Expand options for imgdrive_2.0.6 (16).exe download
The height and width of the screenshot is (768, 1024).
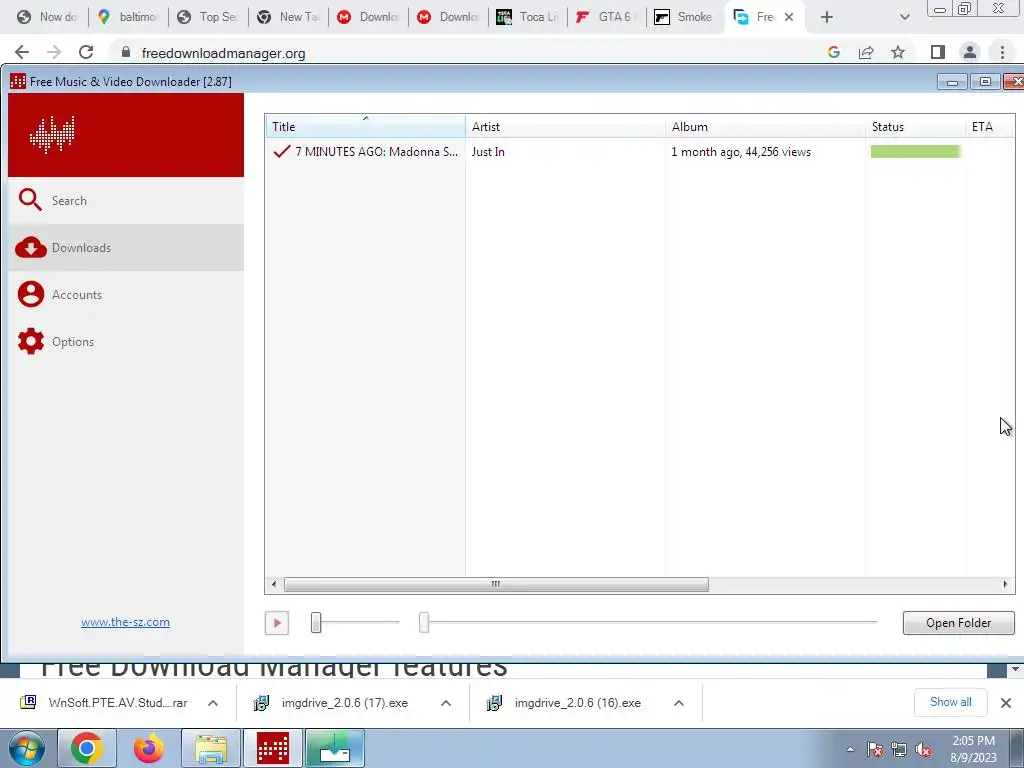[679, 703]
